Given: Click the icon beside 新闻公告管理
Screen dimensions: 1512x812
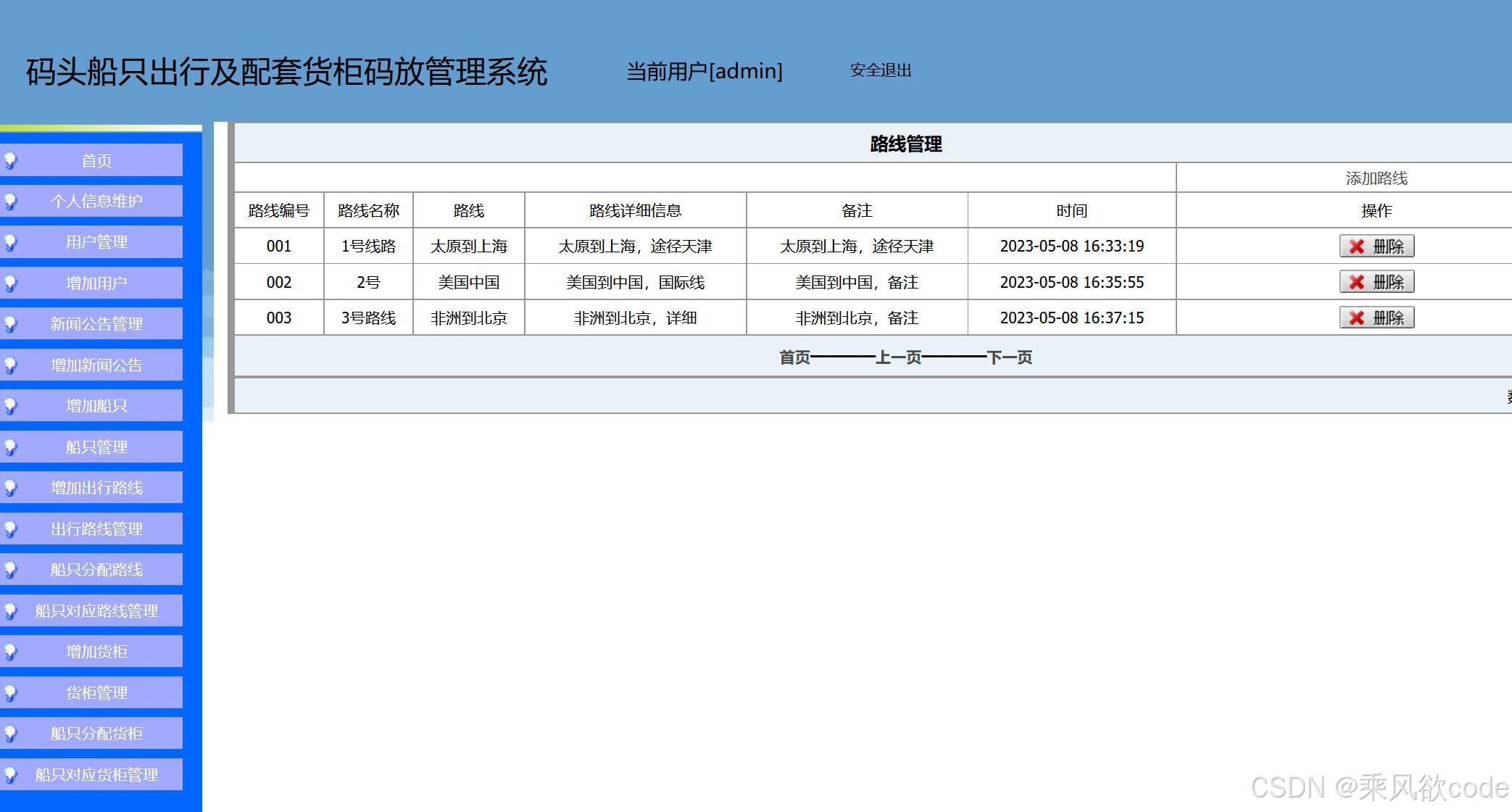Looking at the screenshot, I should (10, 324).
